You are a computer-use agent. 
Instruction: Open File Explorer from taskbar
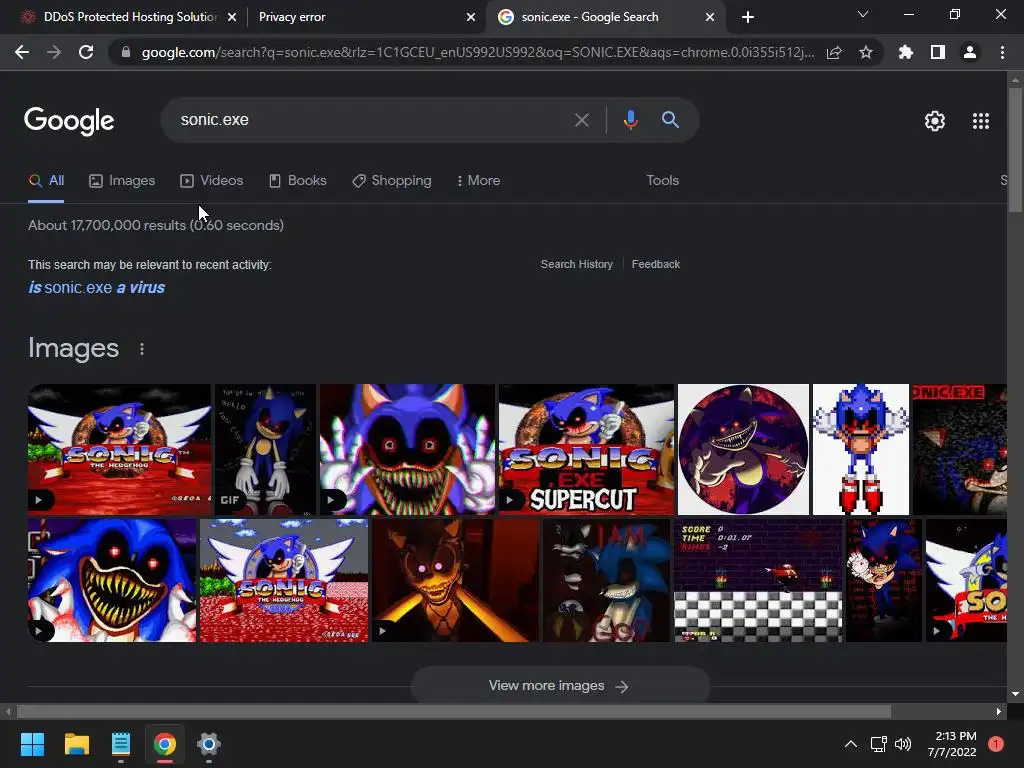[x=76, y=744]
